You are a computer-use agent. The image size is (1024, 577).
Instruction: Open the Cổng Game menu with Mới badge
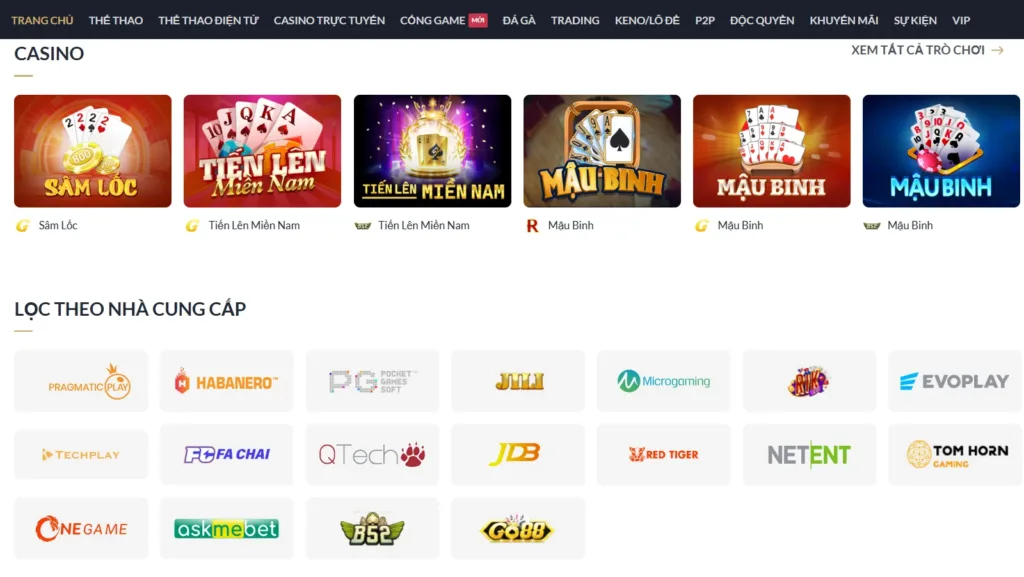click(x=443, y=20)
